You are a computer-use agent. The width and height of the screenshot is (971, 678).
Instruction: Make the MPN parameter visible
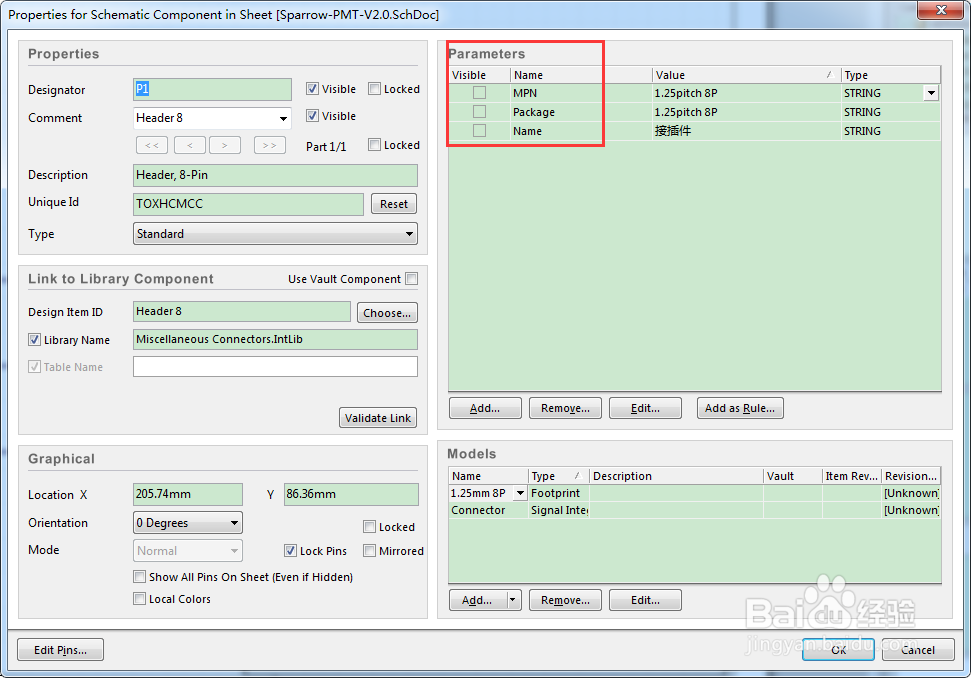click(479, 92)
